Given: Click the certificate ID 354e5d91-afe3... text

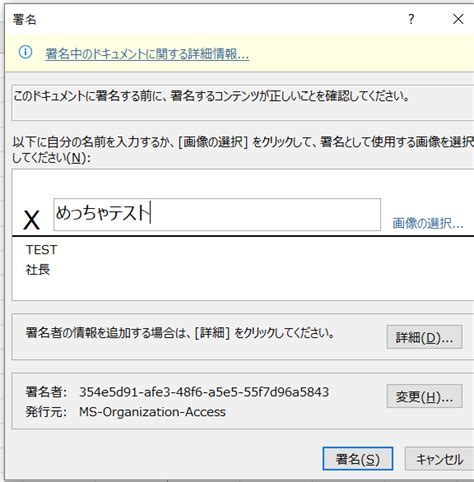Looking at the screenshot, I should pyautogui.click(x=204, y=392).
